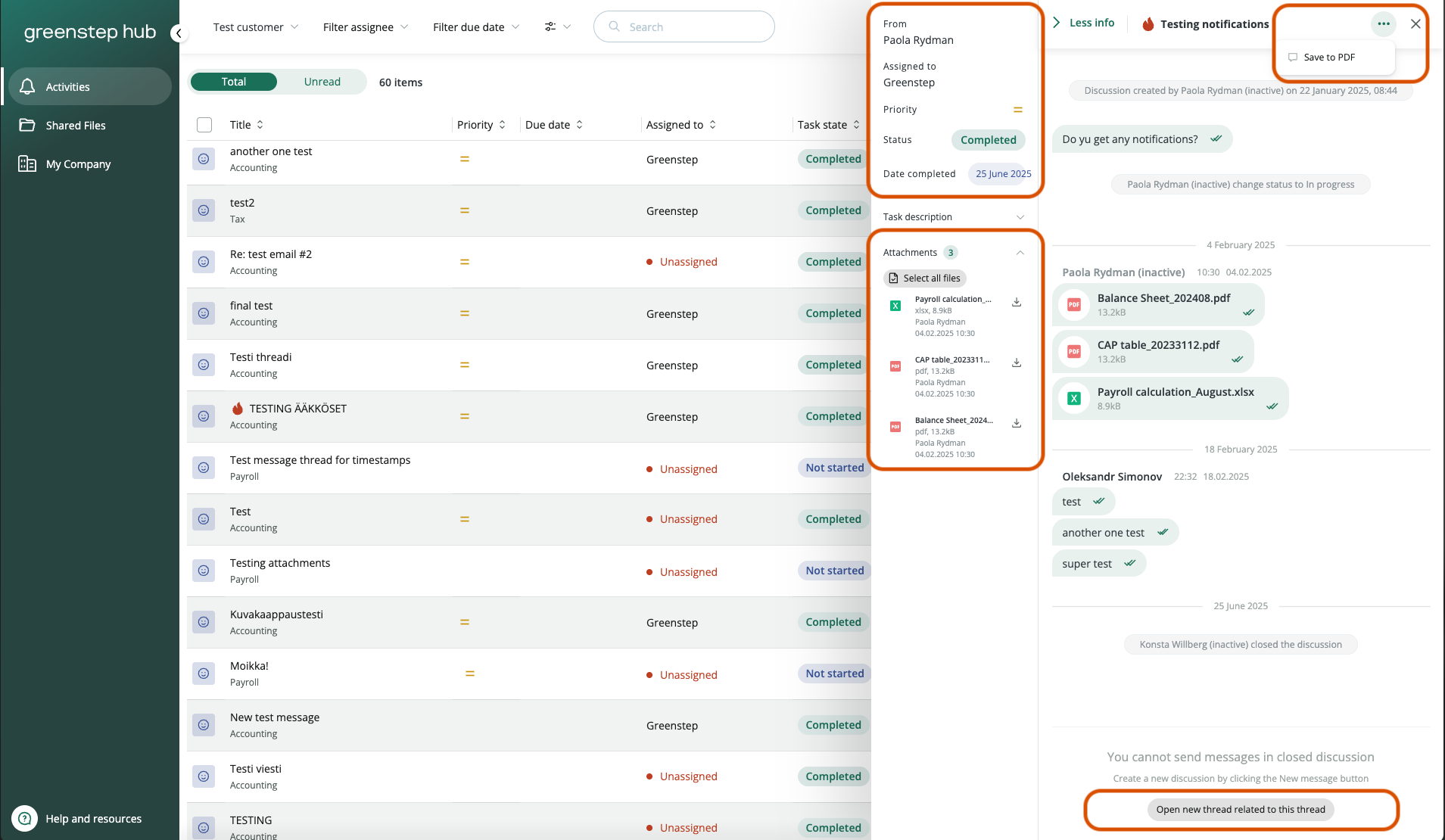Image resolution: width=1445 pixels, height=840 pixels.
Task: Download the CAP table pdf attachment
Action: point(1017,362)
